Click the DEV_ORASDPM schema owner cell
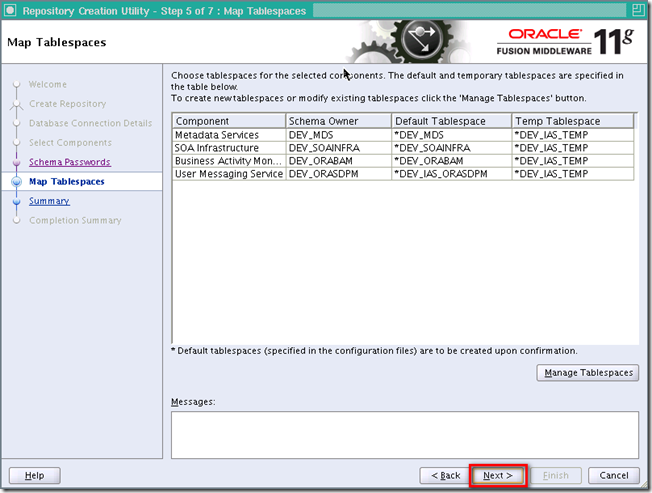This screenshot has width=652, height=493. point(338,174)
